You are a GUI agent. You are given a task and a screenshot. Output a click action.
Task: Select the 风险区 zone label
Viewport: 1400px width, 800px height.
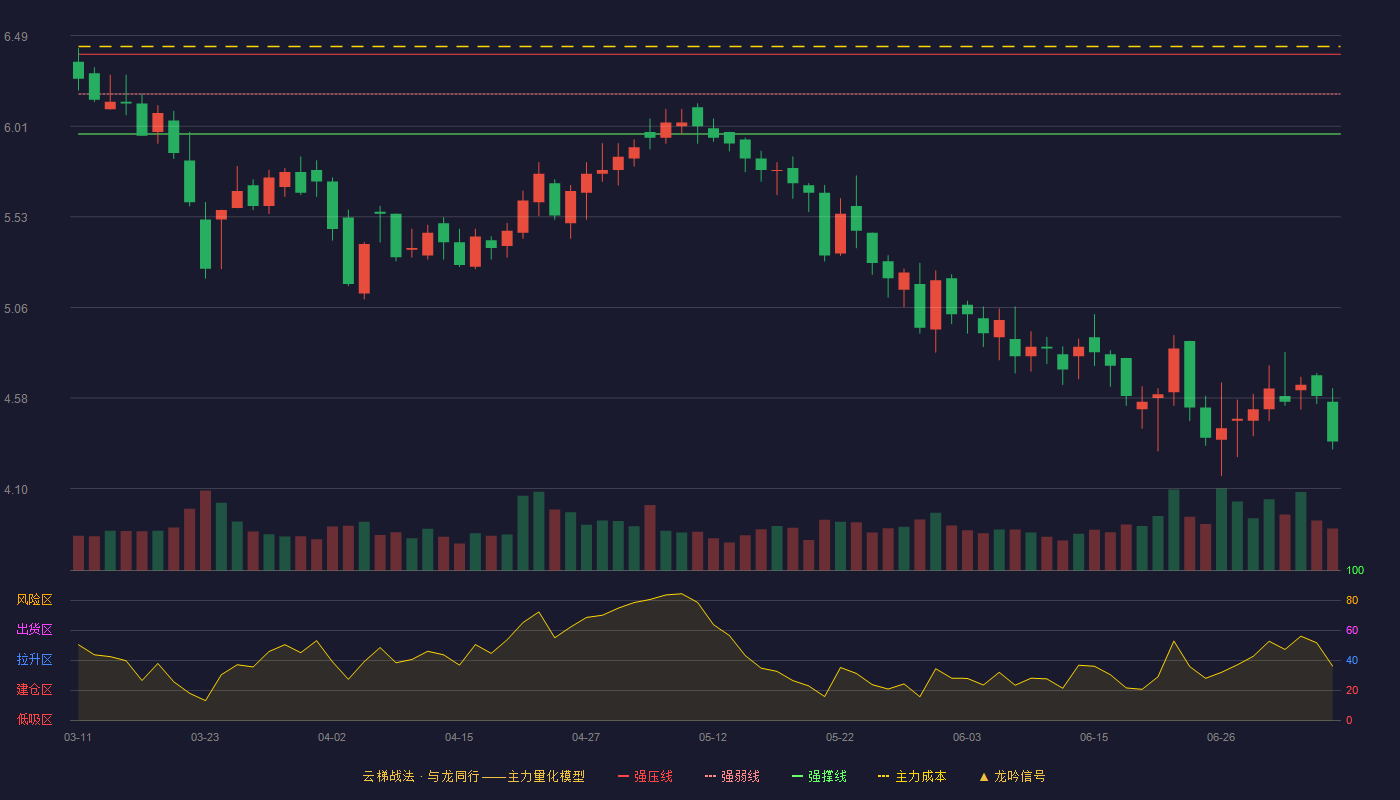[35, 600]
